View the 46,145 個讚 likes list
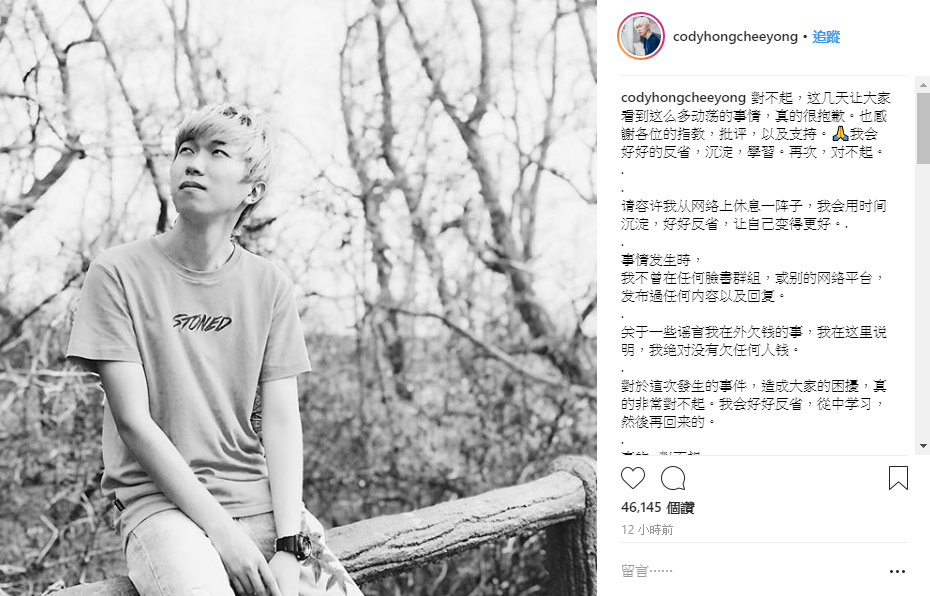Image resolution: width=930 pixels, height=596 pixels. [x=657, y=508]
